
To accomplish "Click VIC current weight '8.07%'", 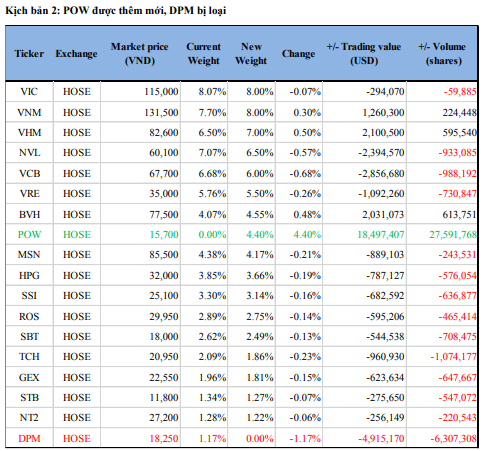I will click(x=212, y=92).
